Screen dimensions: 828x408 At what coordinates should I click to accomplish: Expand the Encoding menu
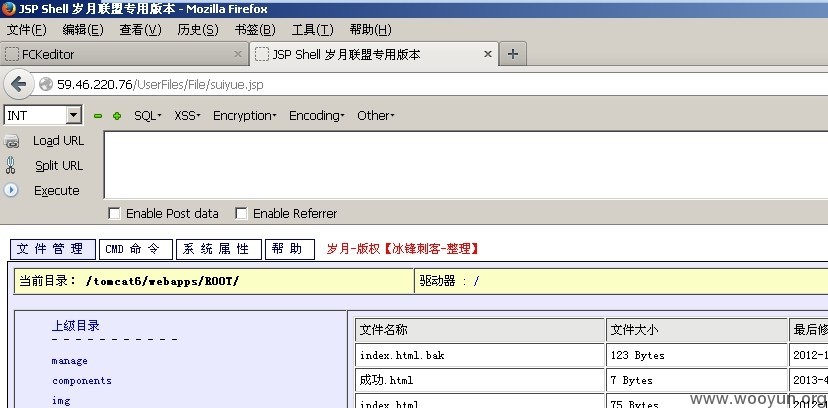click(316, 116)
